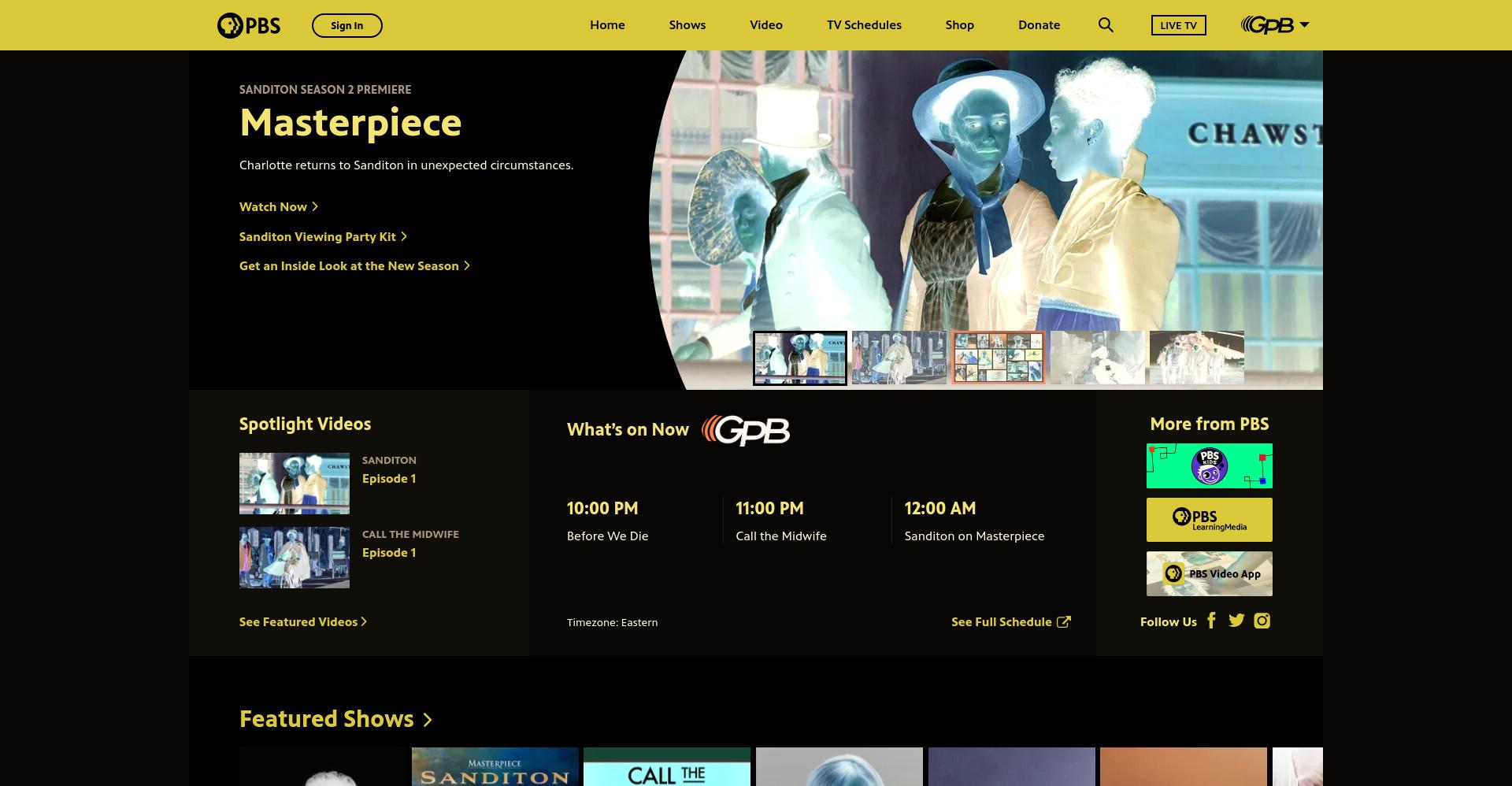
Task: Open Sanditon Viewing Party Kit link
Action: [x=323, y=236]
